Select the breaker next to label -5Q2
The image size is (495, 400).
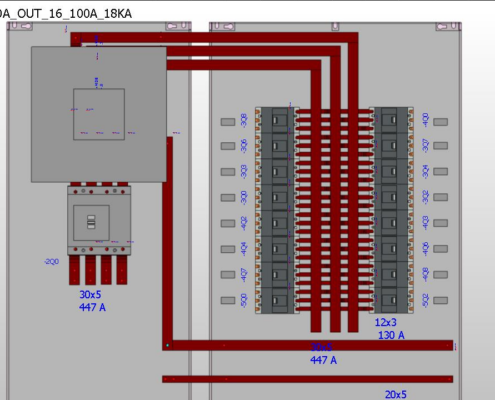[391, 301]
